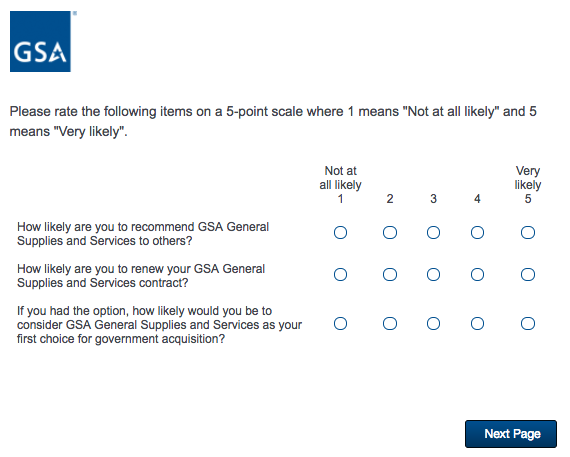Viewport: 570px width, 457px height.
Task: Mark recommend question as 5 Very likely
Action: tap(528, 233)
